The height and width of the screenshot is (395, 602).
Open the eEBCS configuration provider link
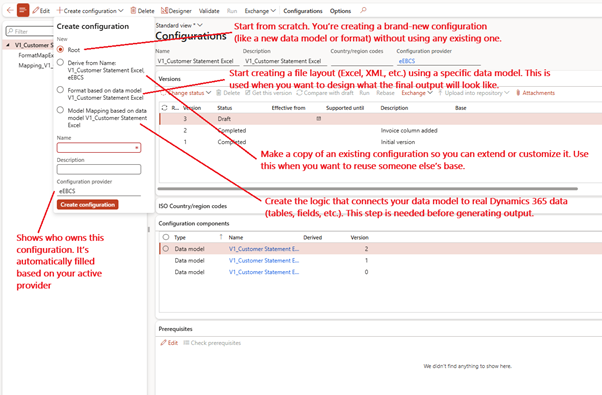pyautogui.click(x=407, y=61)
